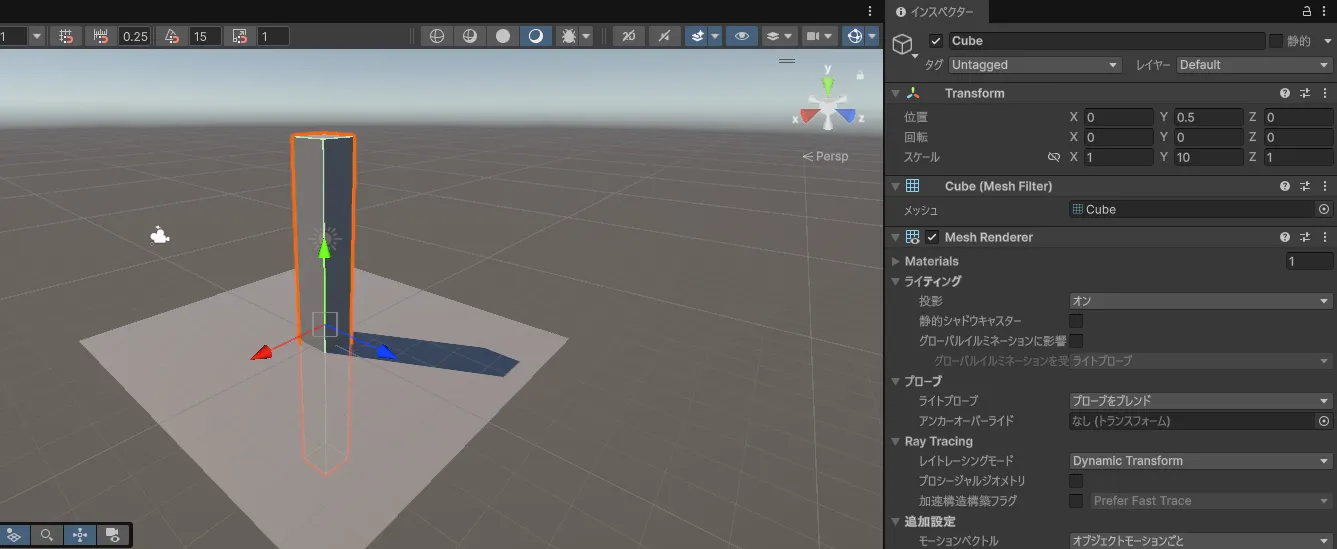
Task: Click the green Y-axis cone on orientation gizmo
Action: [x=827, y=83]
